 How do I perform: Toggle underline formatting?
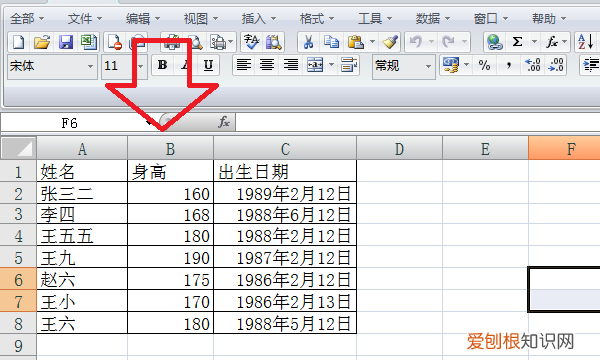click(208, 65)
